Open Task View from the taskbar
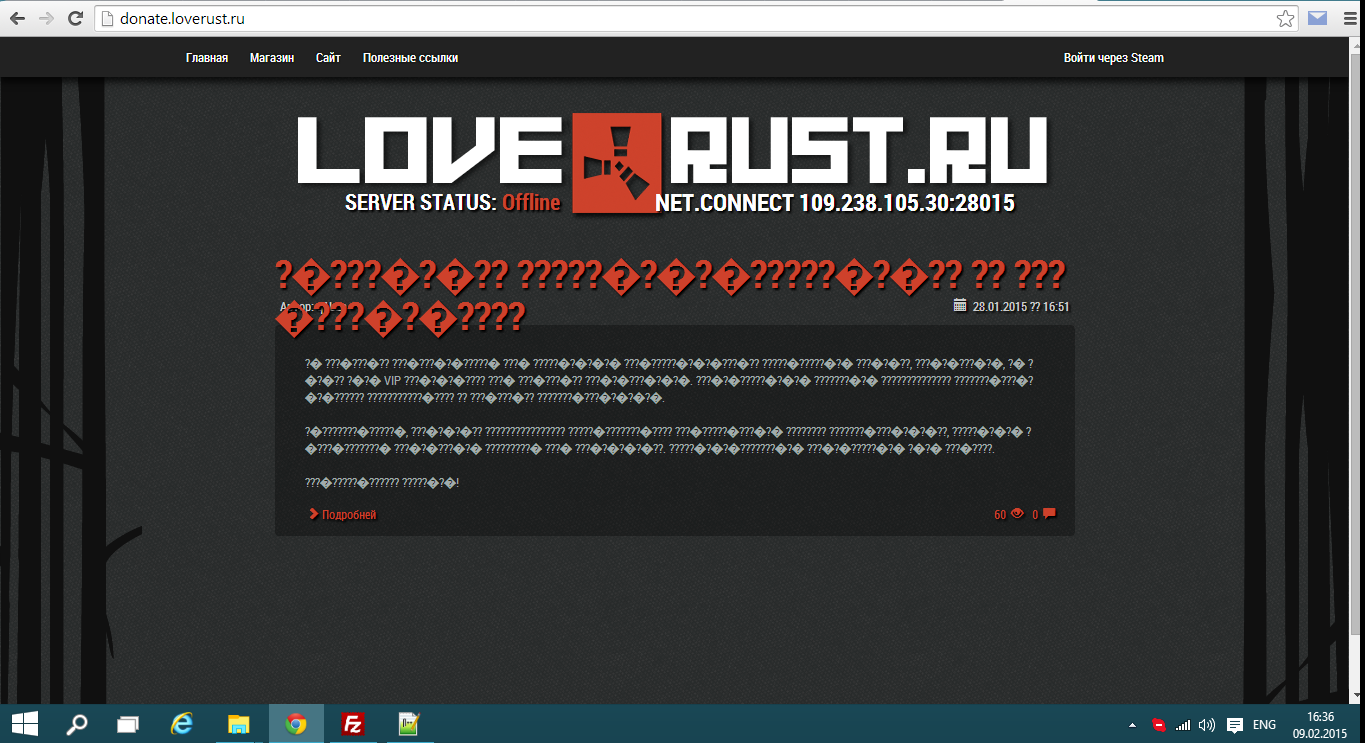 point(128,723)
